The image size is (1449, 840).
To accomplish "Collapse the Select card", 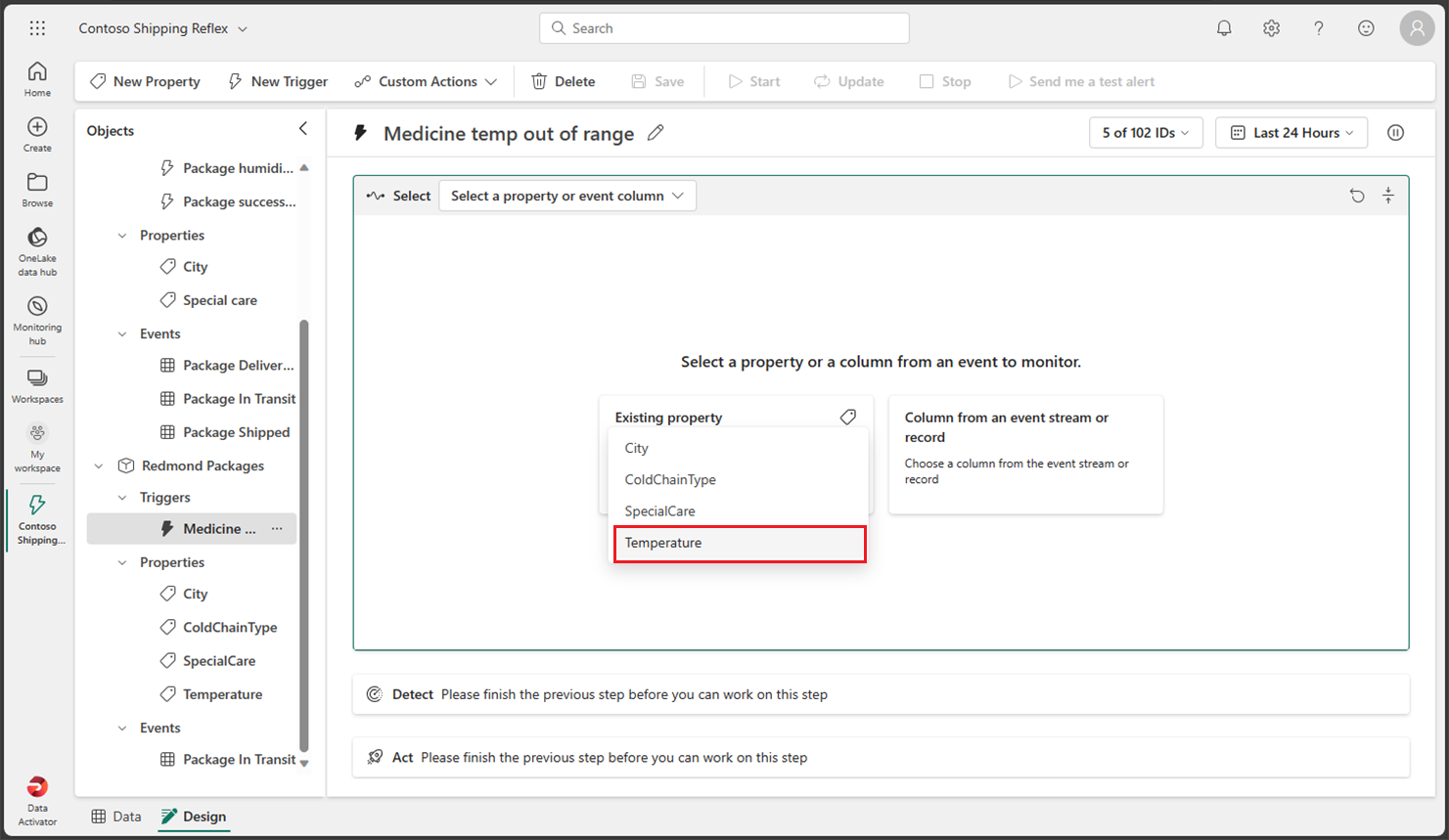I will click(x=1387, y=196).
